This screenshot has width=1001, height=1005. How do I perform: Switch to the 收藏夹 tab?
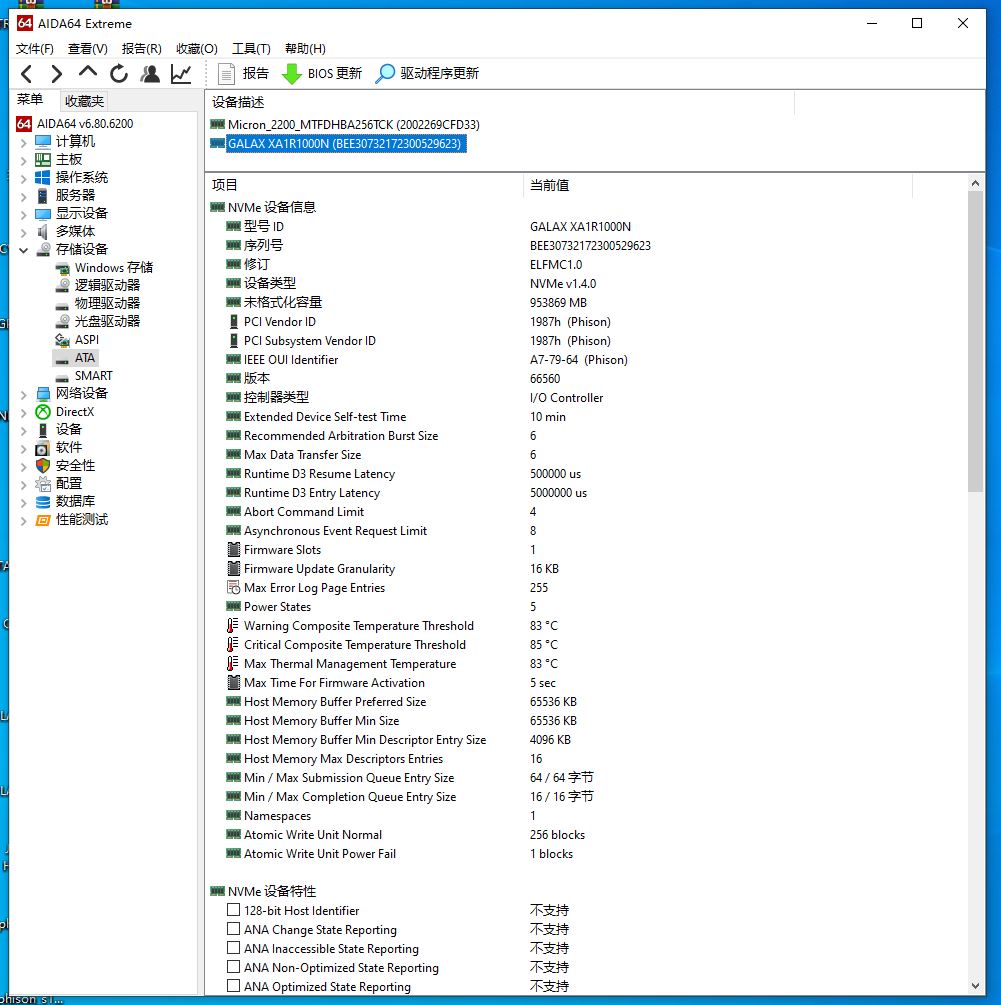84,101
